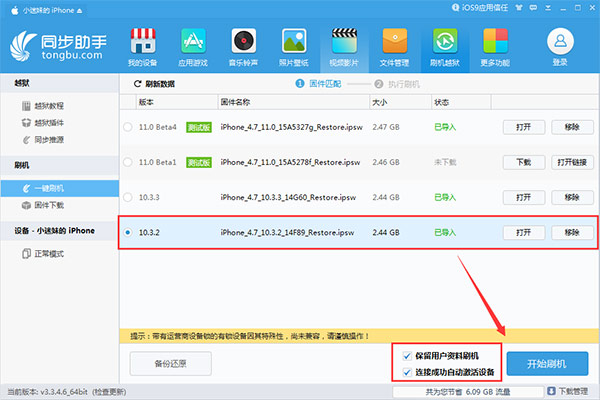Click the 执行刷机 step two tab
600x400 pixels.
(x=397, y=84)
